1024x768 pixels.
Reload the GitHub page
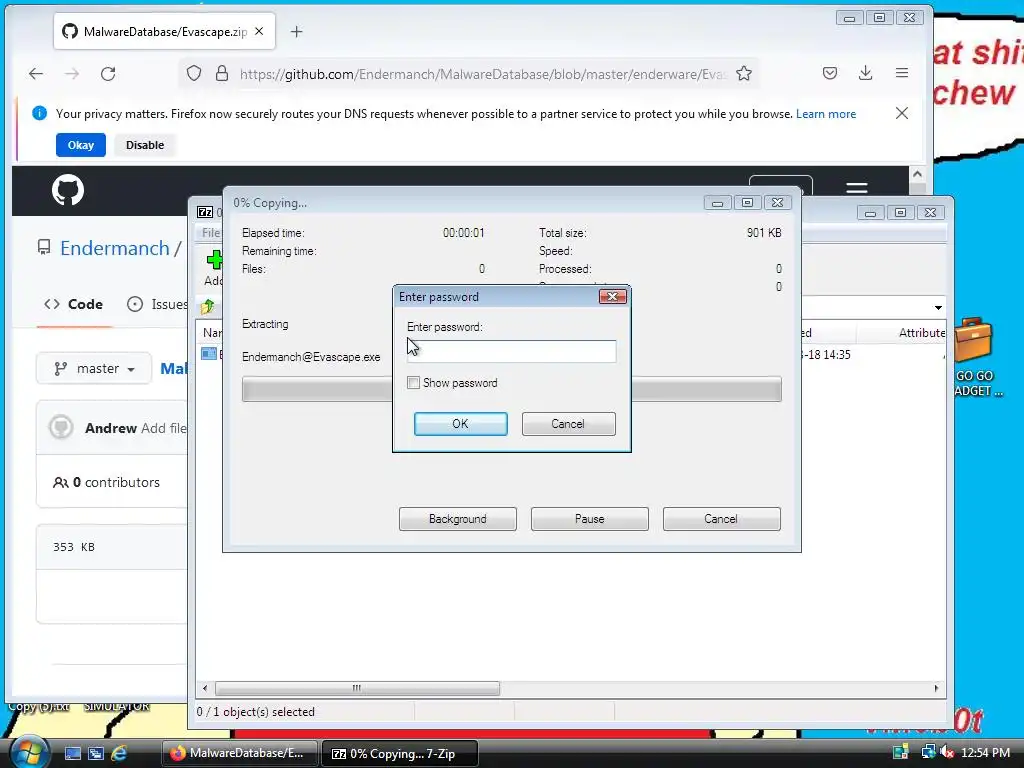108,74
